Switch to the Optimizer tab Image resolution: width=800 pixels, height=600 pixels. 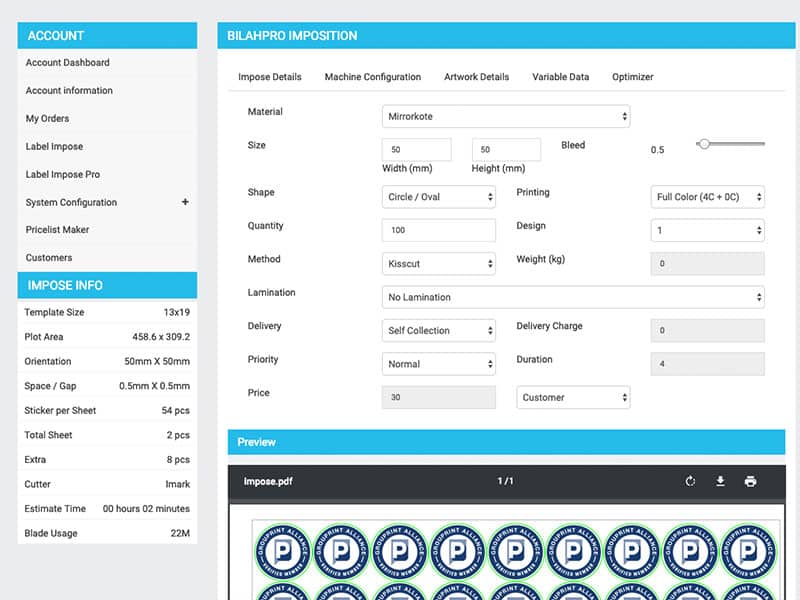click(x=633, y=77)
